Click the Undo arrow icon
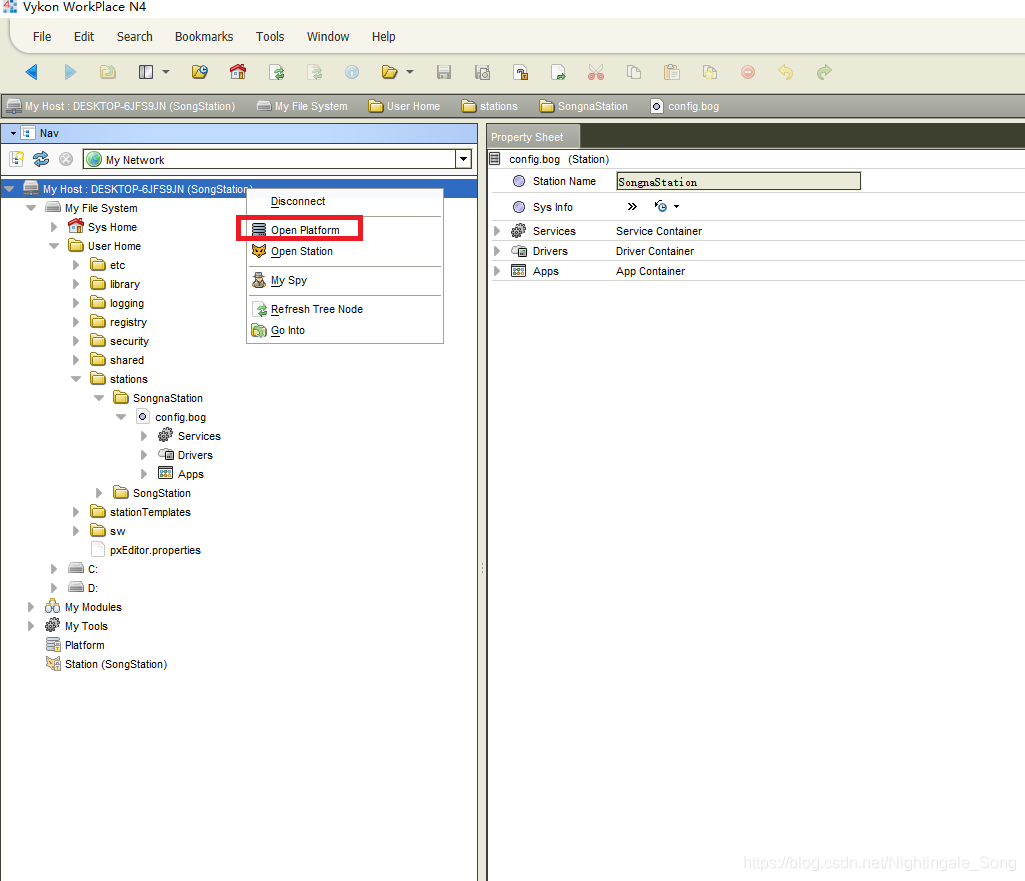Screen dimensions: 1025x881 click(x=786, y=72)
